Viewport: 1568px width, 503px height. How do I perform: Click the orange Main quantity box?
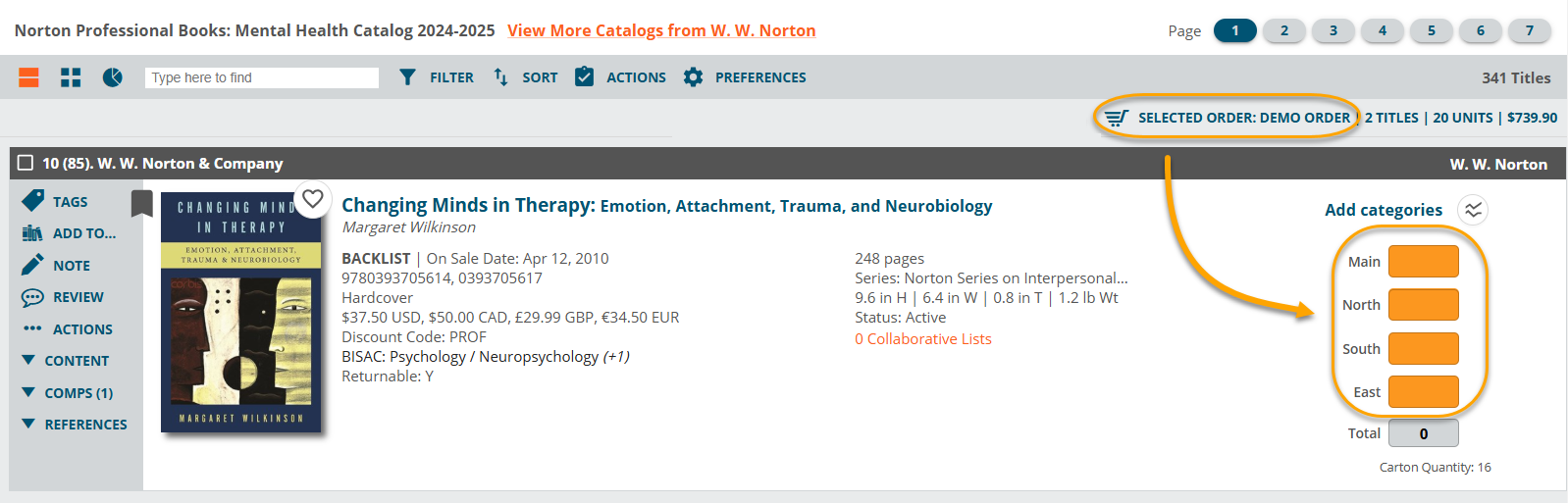[x=1423, y=262]
